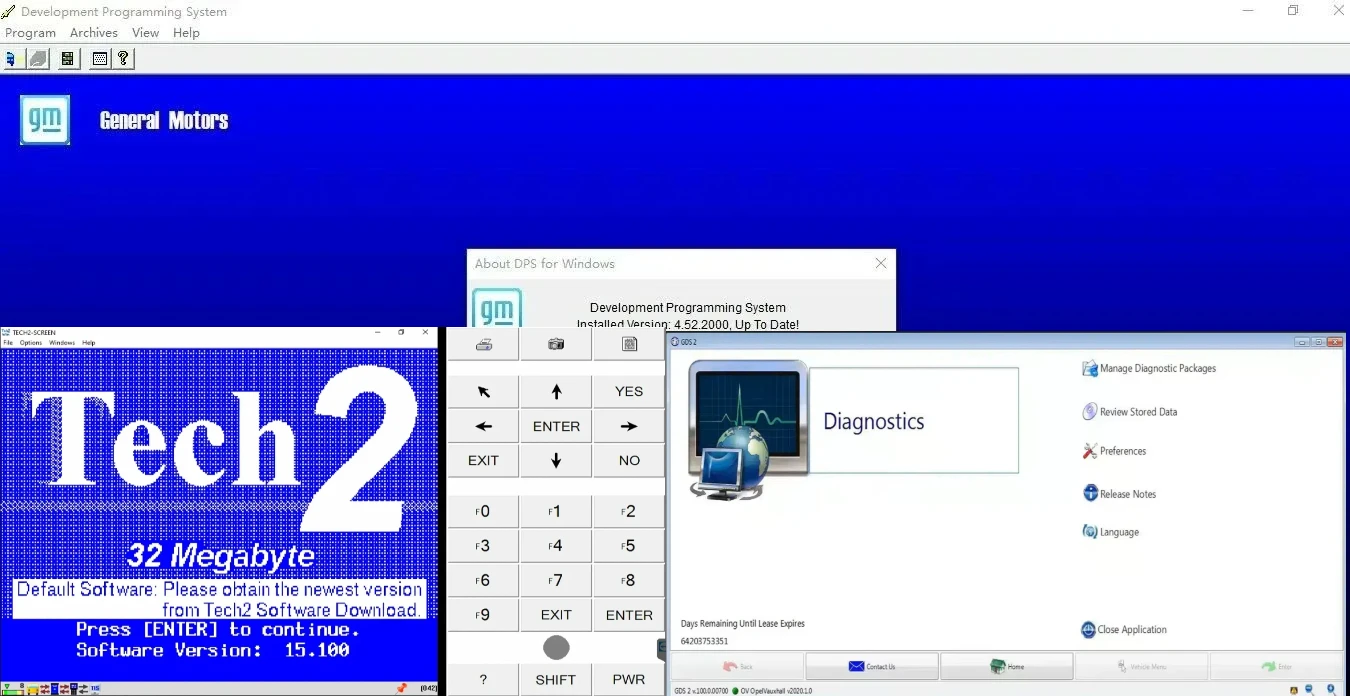Click the green module icon in DPS toolbar
Image resolution: width=1350 pixels, height=696 pixels.
[67, 59]
